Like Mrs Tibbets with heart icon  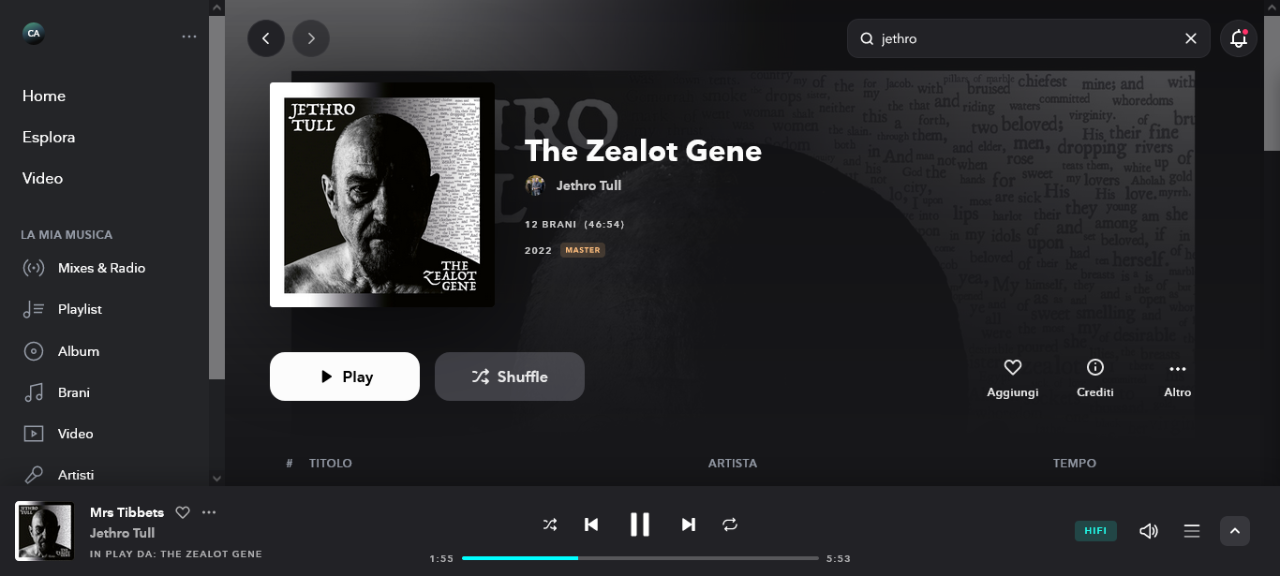182,512
